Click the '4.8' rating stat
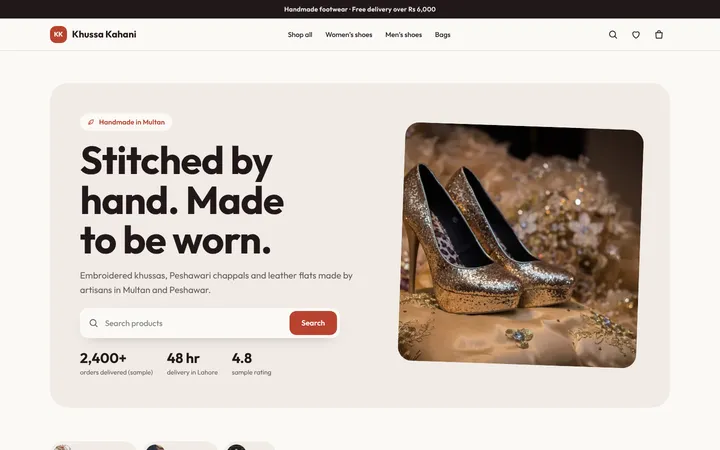 [x=242, y=358]
